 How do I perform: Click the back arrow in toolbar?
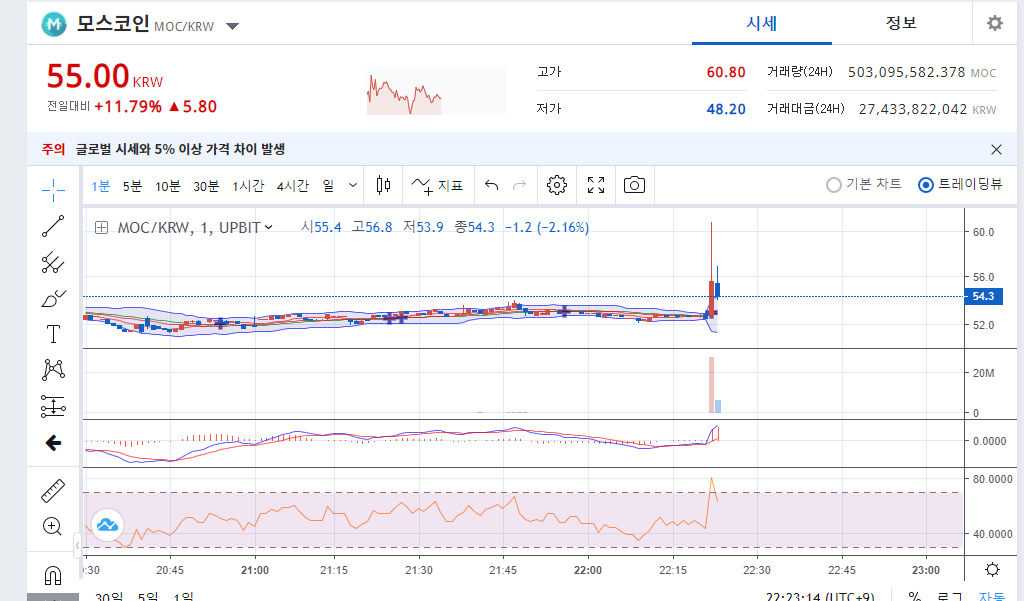(53, 443)
